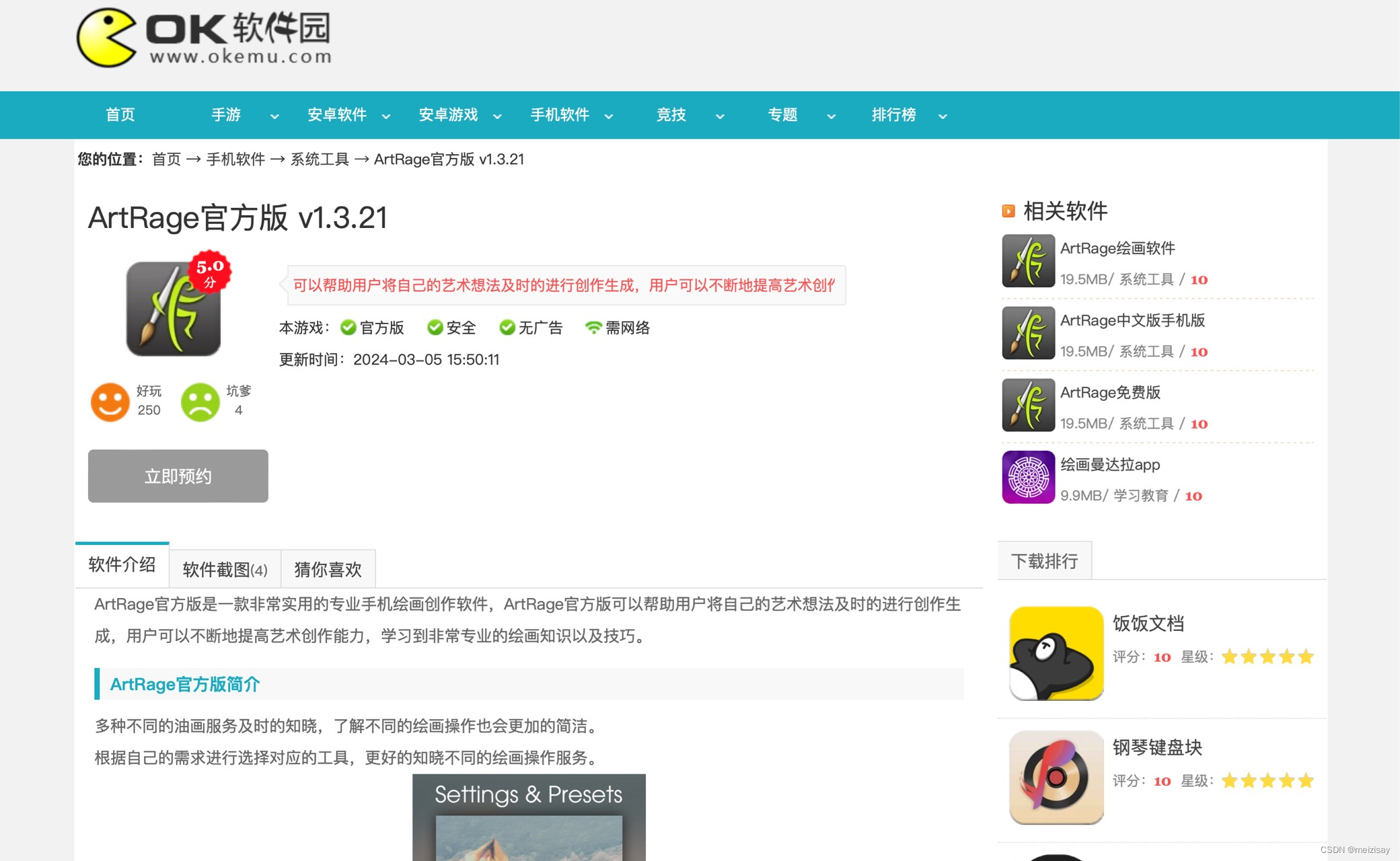Click the green 安全 checkmark badge
Viewport: 1400px width, 861px height.
tap(435, 328)
